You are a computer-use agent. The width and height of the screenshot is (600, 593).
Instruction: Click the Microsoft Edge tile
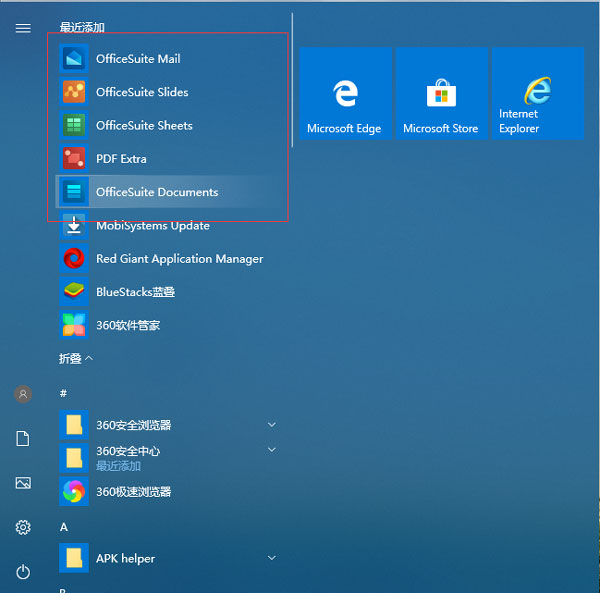point(344,94)
